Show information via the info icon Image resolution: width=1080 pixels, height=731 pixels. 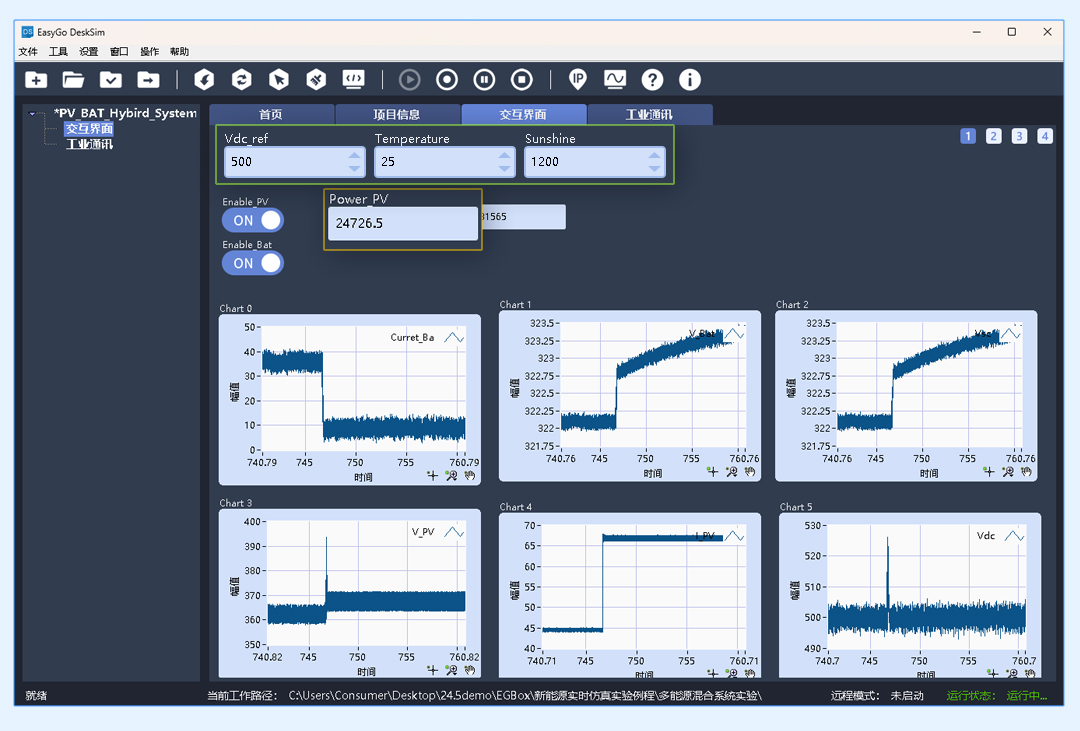(689, 80)
